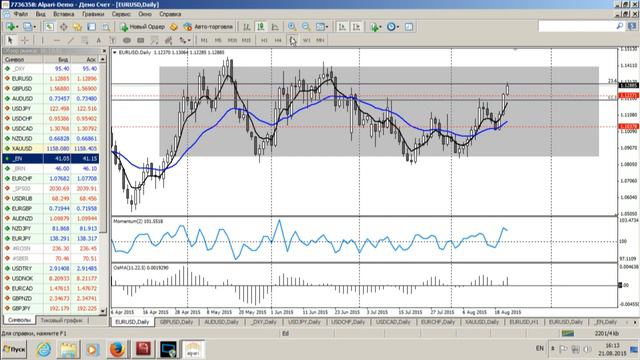Expand the Profiles dropdown arrow

34,27
